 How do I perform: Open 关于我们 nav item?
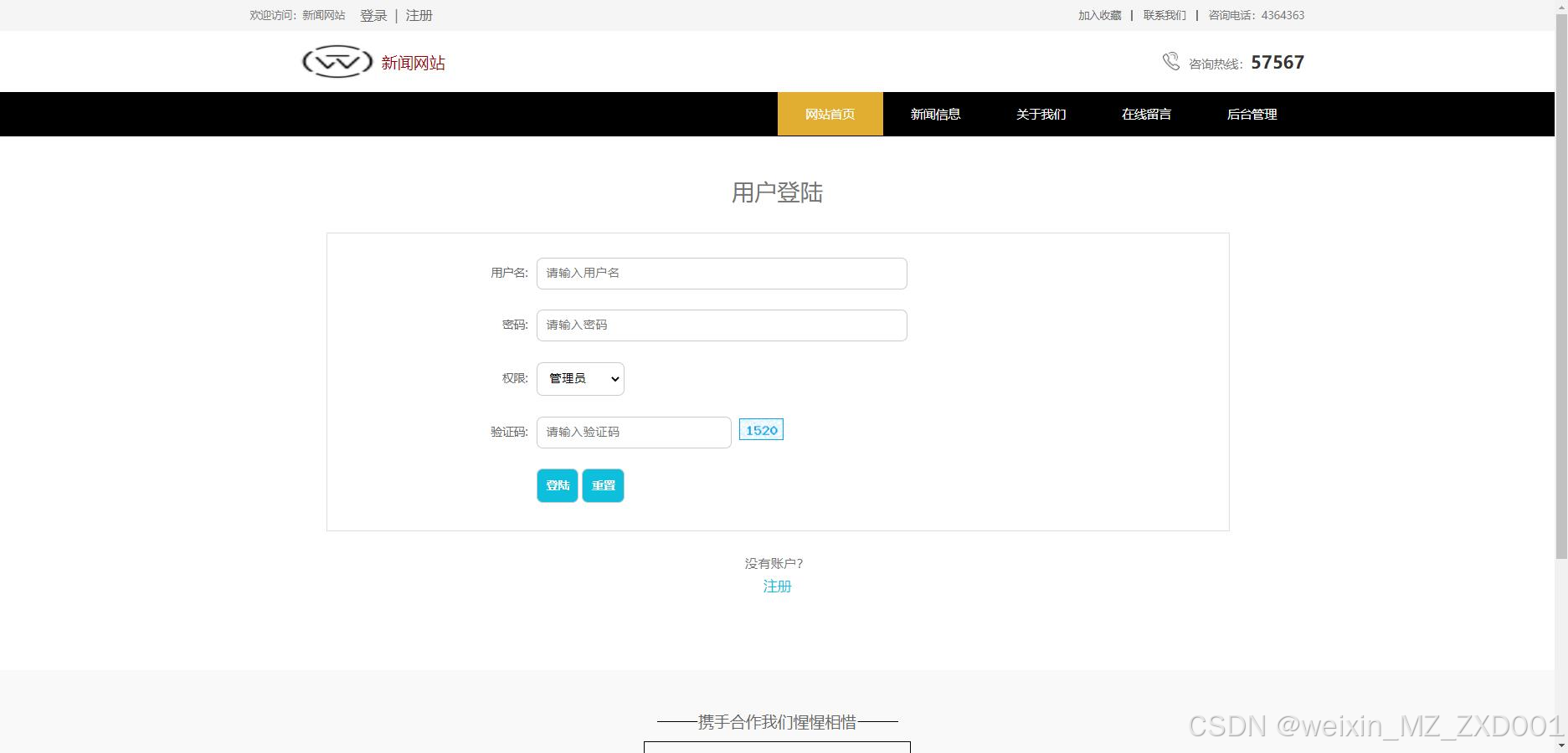pyautogui.click(x=1041, y=114)
